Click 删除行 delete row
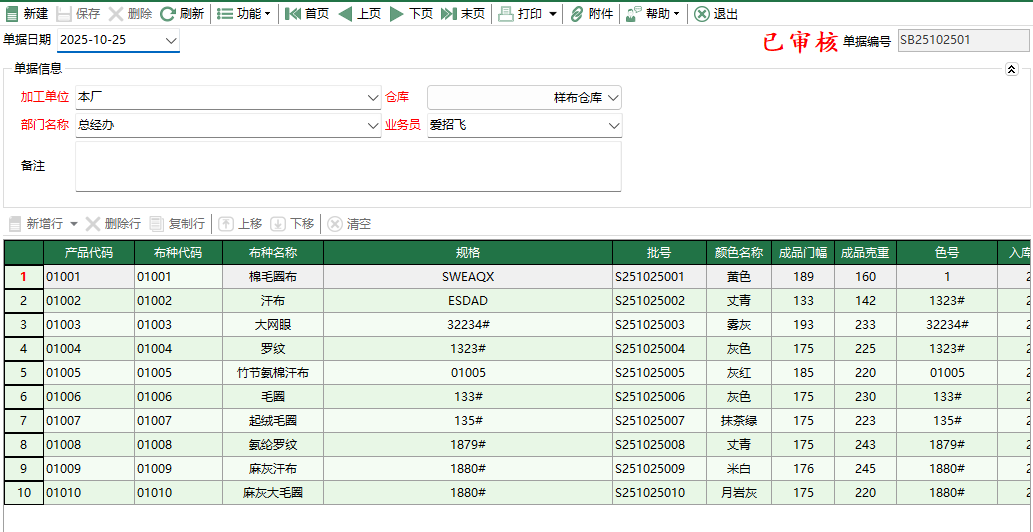Viewport: 1033px width, 532px height. click(113, 224)
